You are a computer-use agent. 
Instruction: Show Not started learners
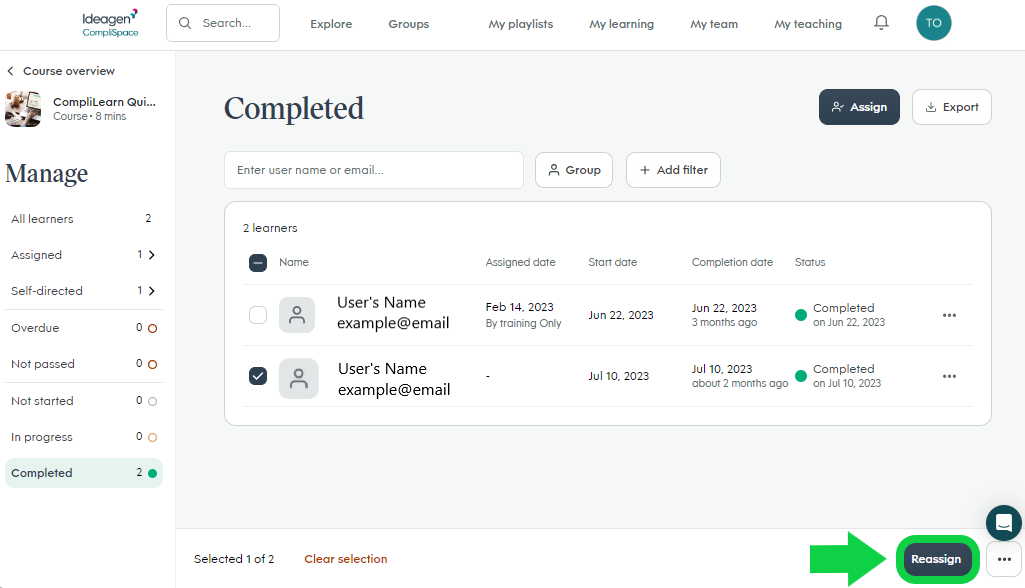point(84,401)
